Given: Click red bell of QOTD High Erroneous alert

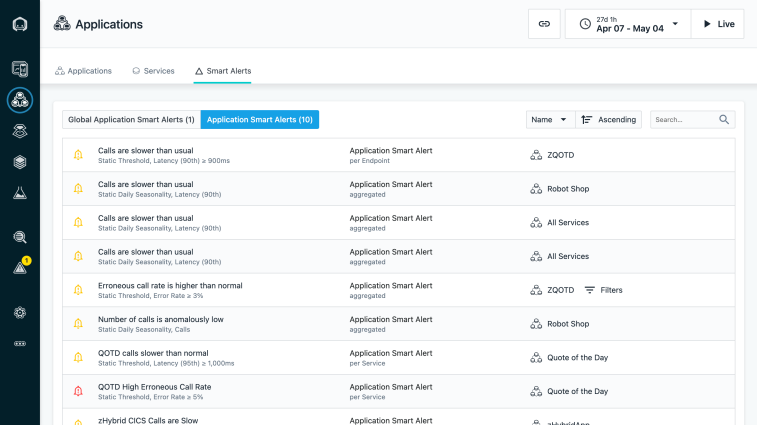Looking at the screenshot, I should [78, 391].
